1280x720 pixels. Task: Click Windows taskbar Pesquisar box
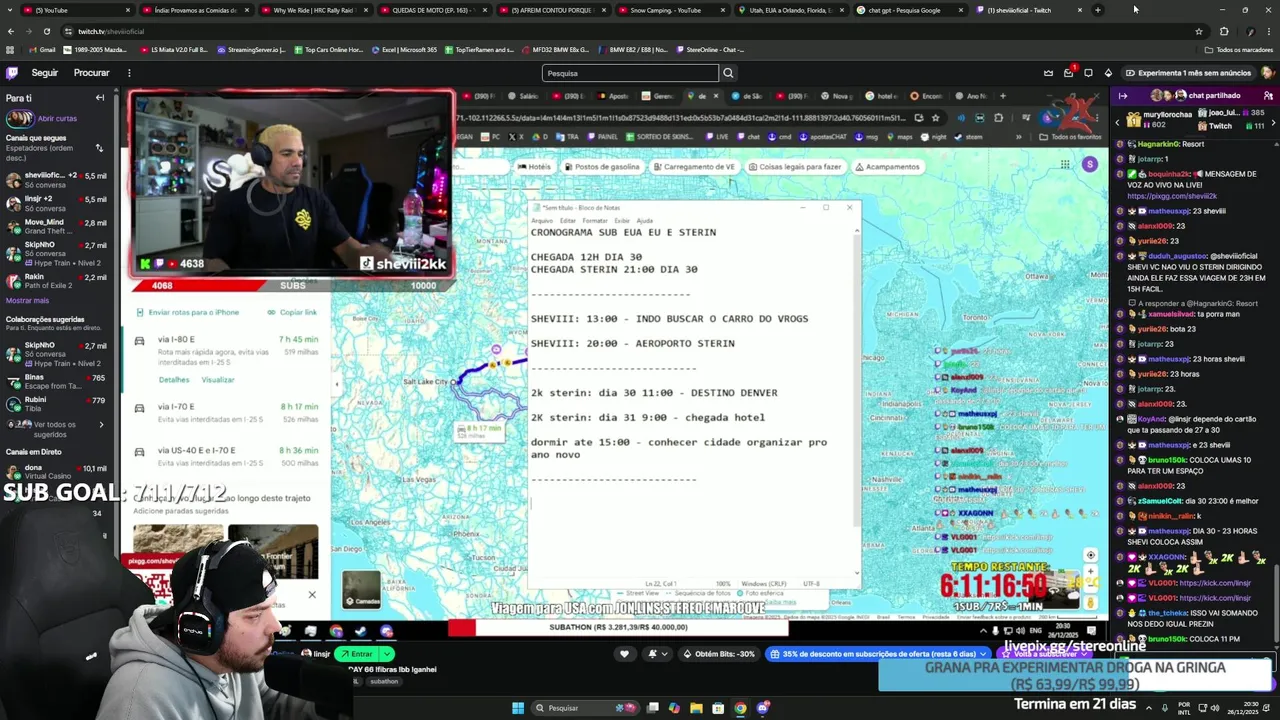[x=585, y=708]
